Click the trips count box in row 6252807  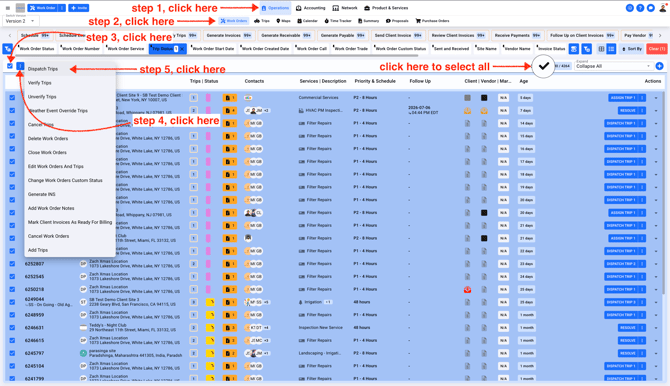pos(194,264)
